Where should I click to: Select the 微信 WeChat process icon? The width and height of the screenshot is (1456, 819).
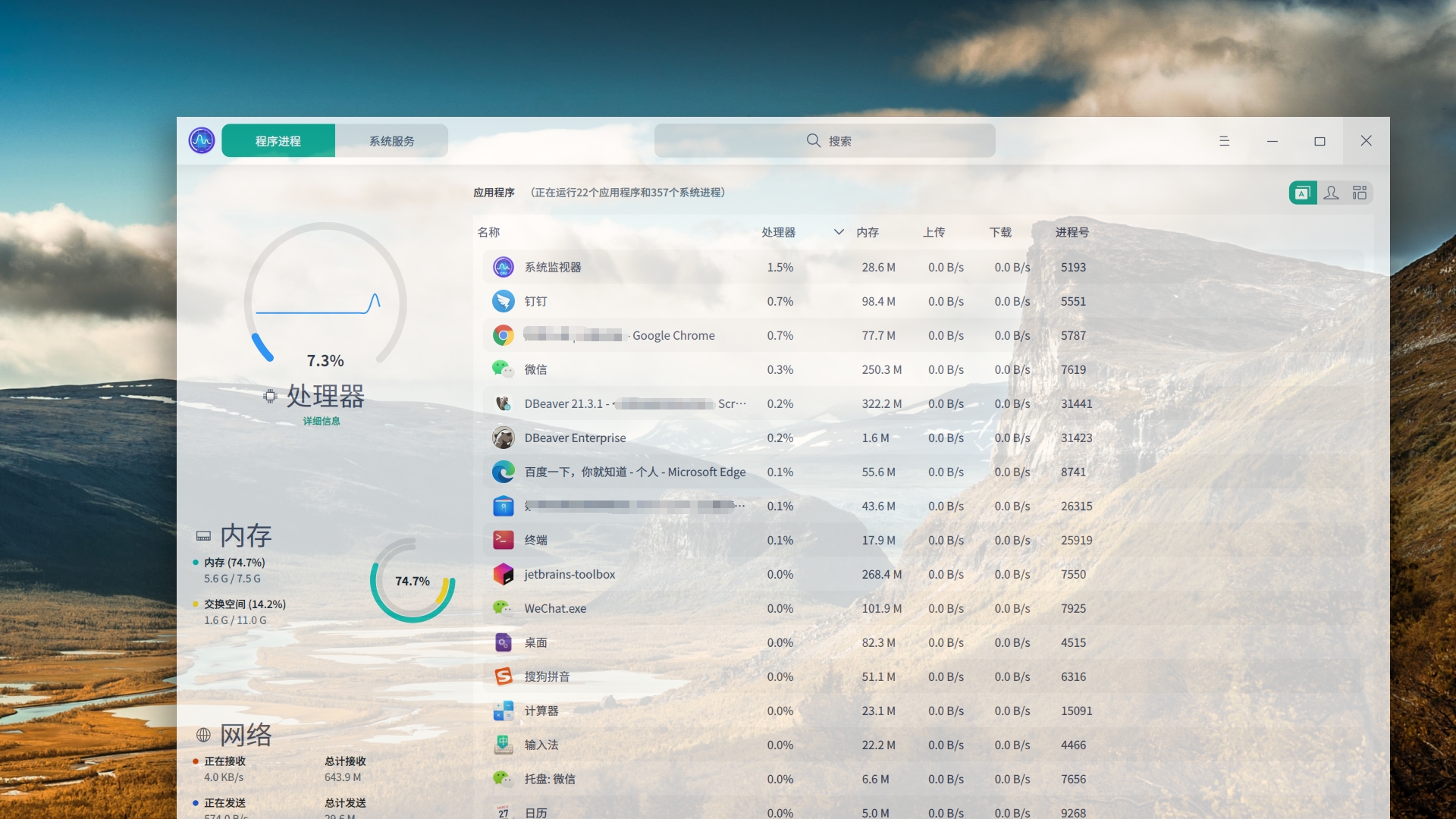pos(503,369)
